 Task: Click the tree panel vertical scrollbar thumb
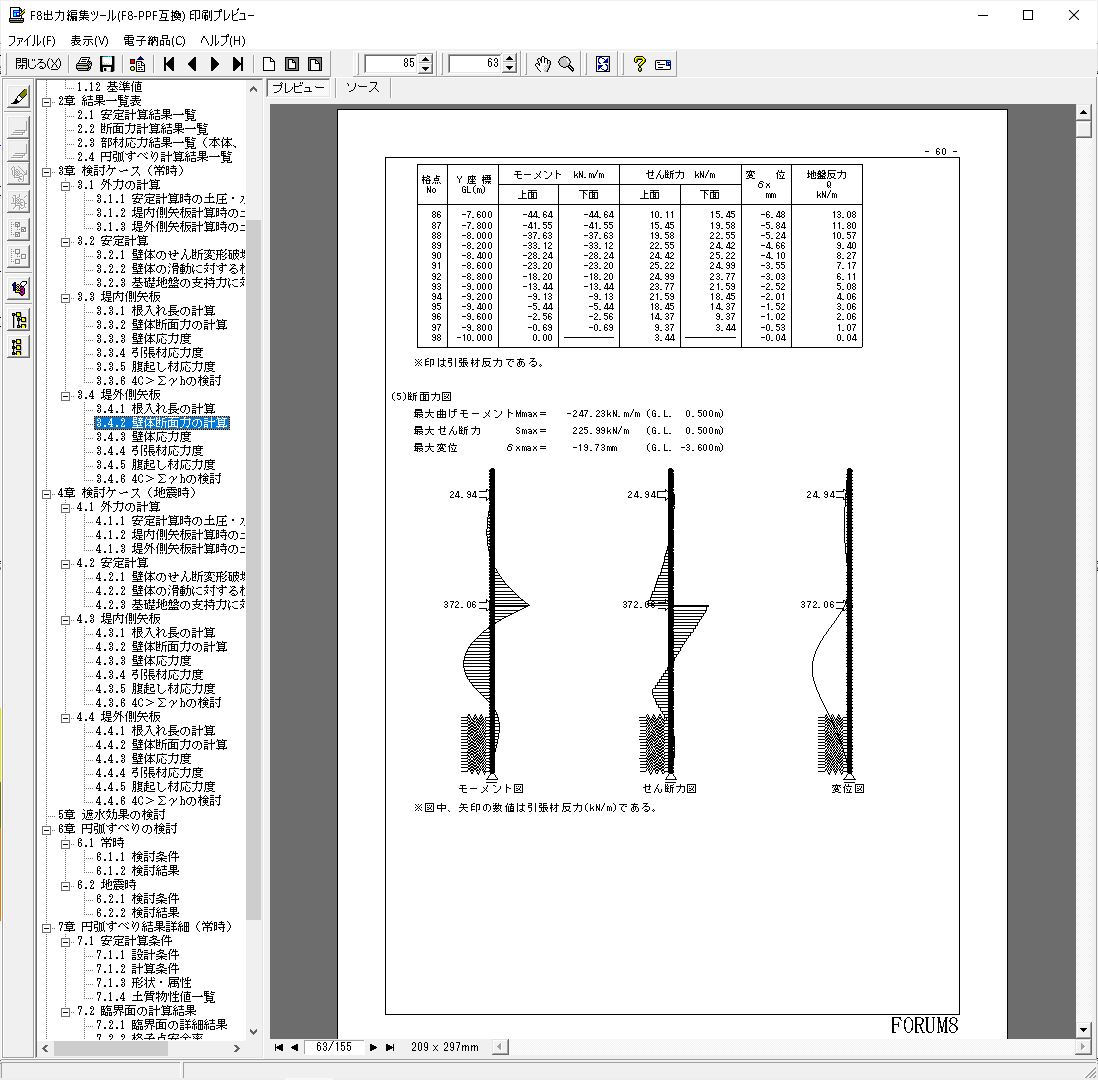tap(253, 569)
